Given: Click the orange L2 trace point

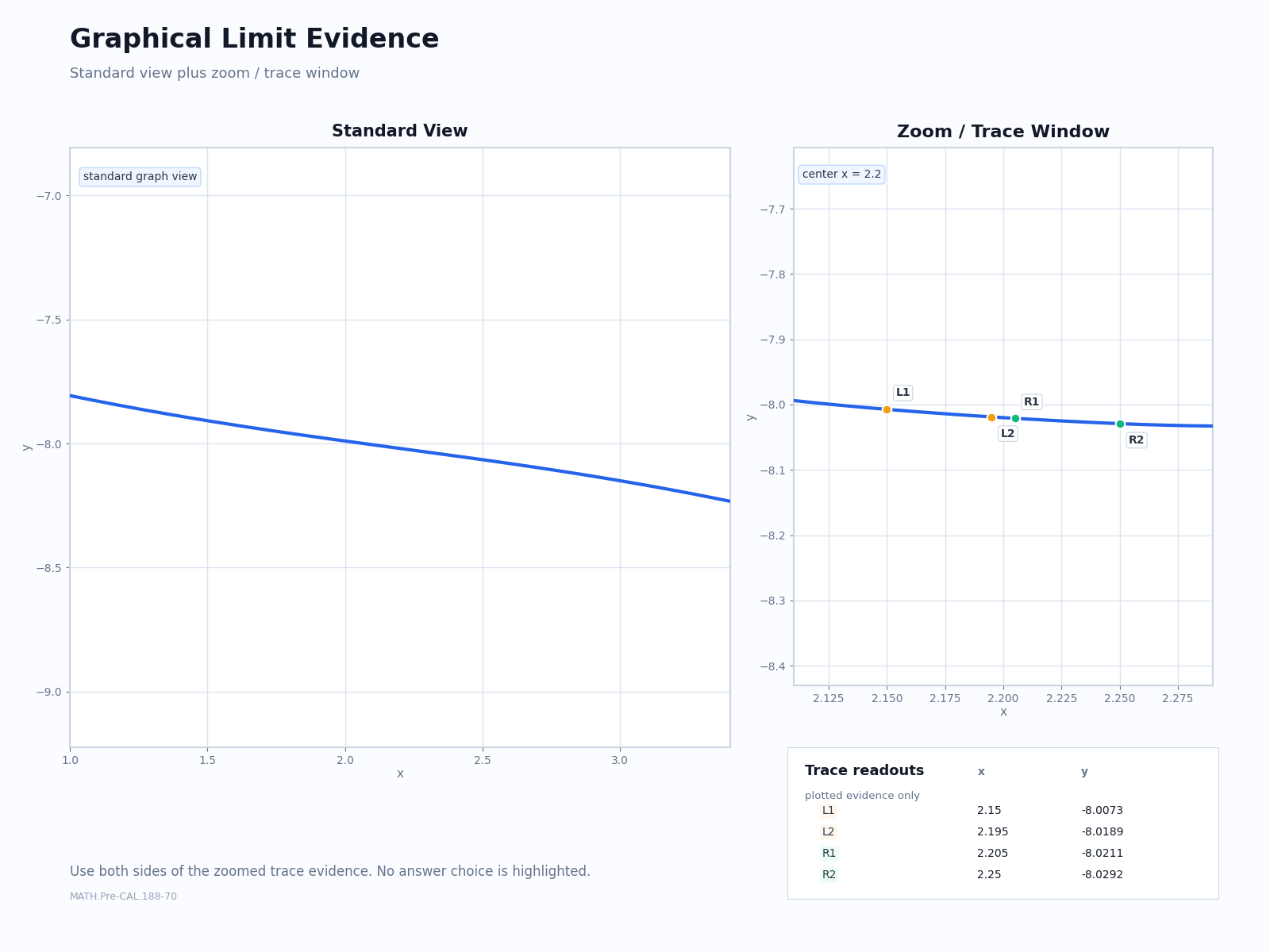Looking at the screenshot, I should pos(991,417).
